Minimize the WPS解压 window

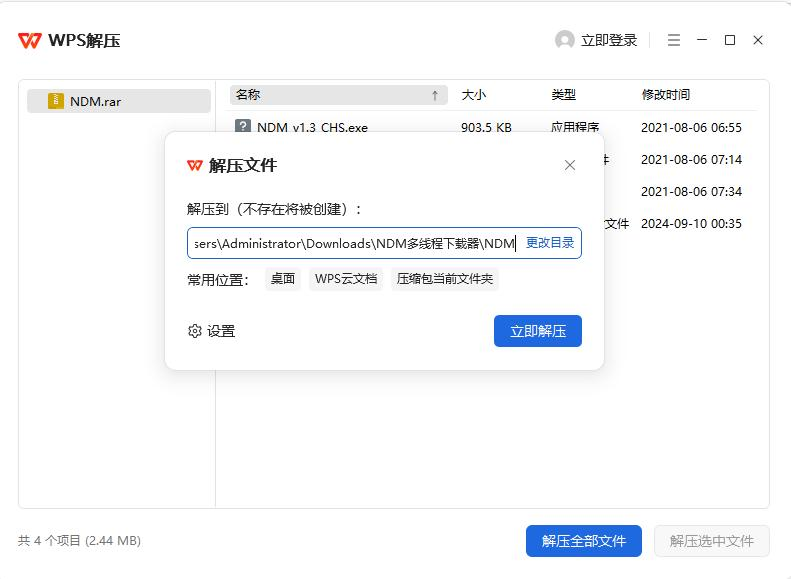click(702, 39)
